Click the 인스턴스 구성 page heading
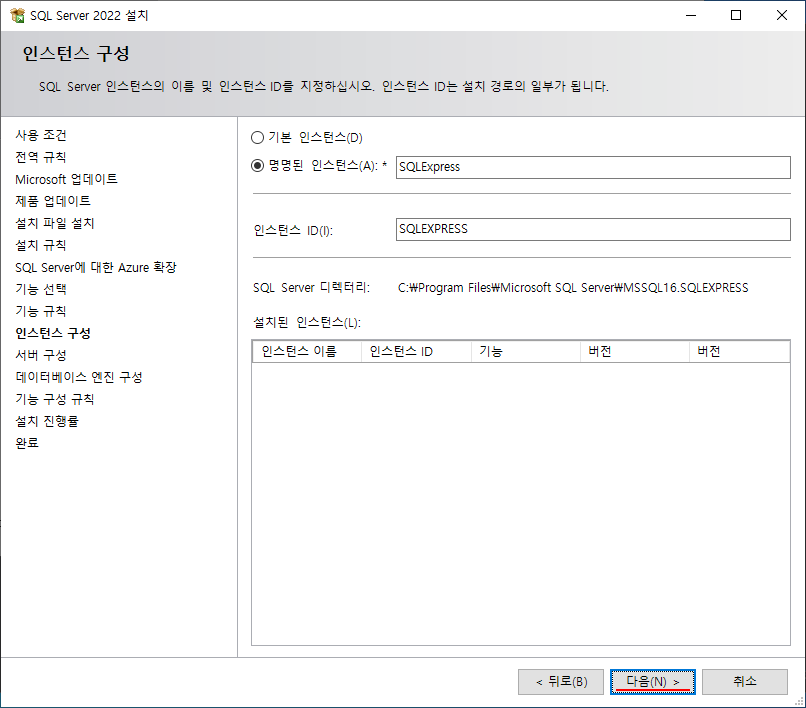 tap(76, 53)
